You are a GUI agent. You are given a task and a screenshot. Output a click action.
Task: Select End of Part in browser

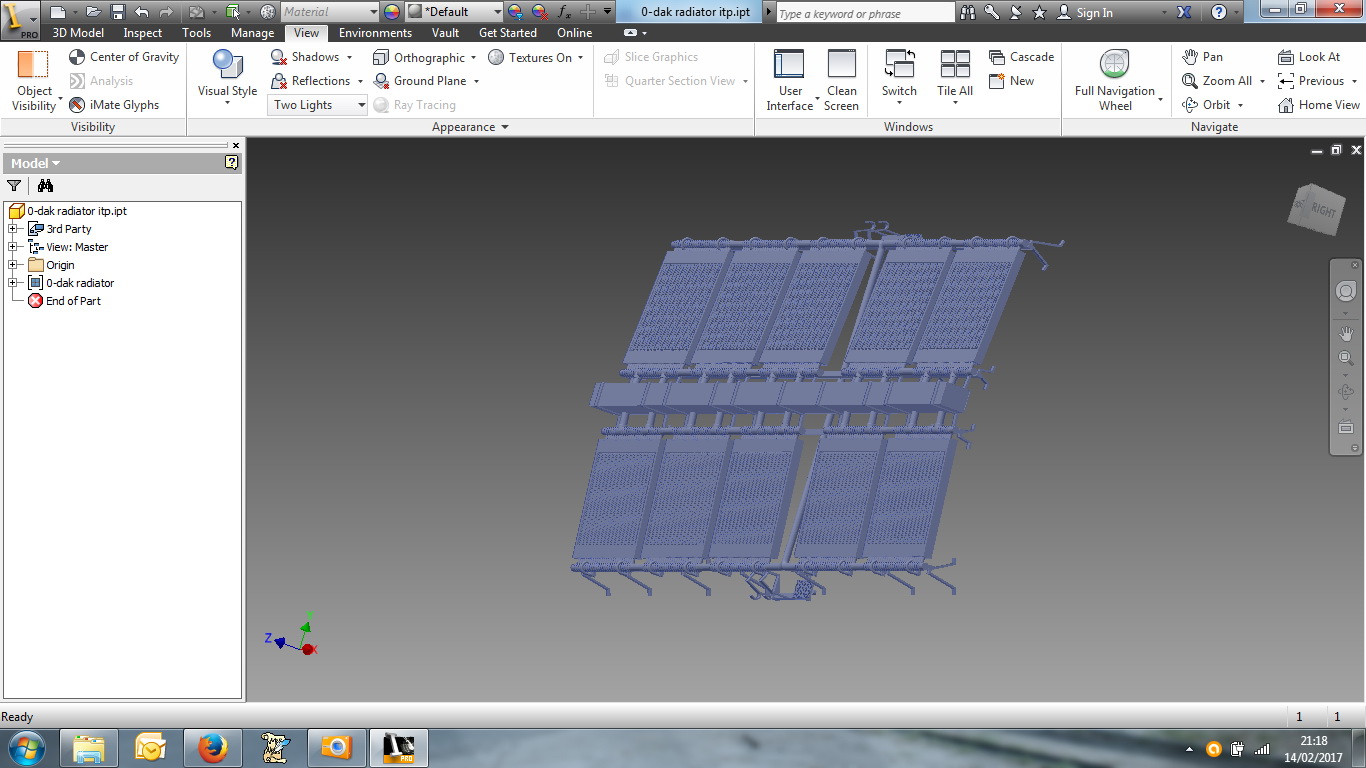pyautogui.click(x=64, y=301)
